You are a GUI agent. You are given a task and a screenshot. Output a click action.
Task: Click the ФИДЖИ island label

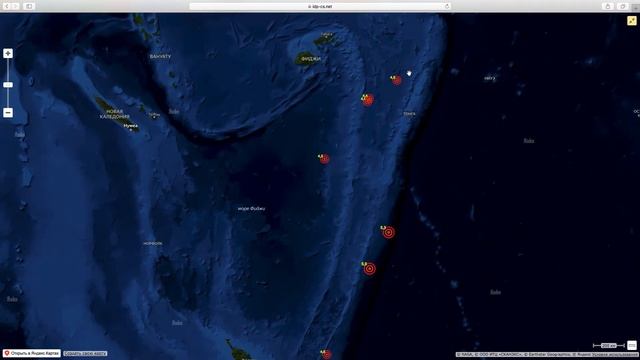coord(311,59)
